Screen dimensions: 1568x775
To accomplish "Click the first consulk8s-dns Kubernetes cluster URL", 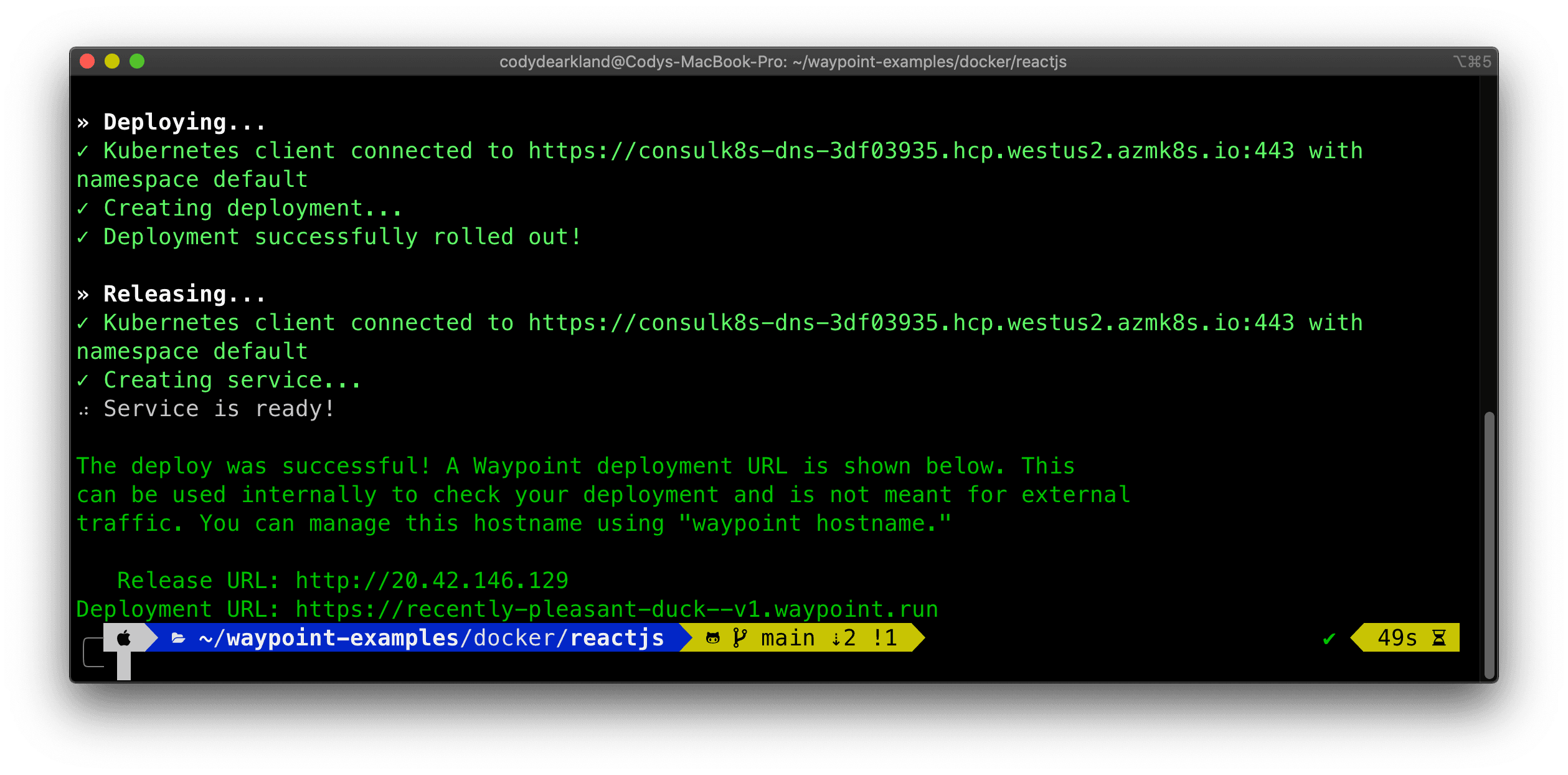I will coord(911,151).
